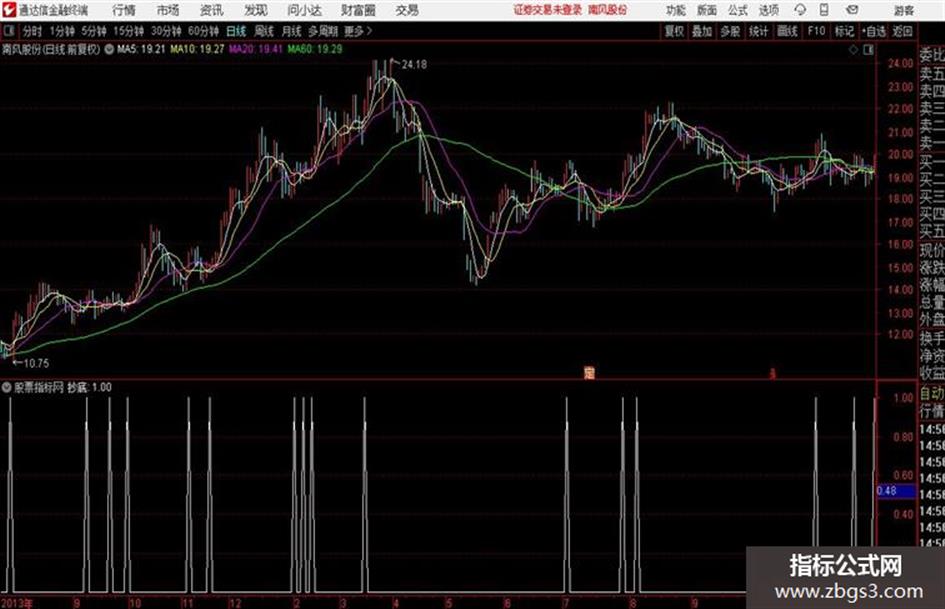Switch to 15分钟 period tab
Screen dimensions: 945x609
pos(128,31)
